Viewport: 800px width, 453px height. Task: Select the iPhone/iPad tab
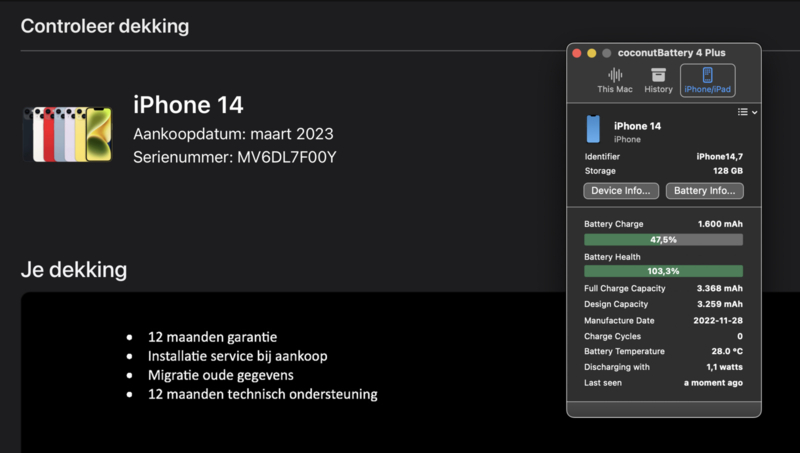[707, 81]
